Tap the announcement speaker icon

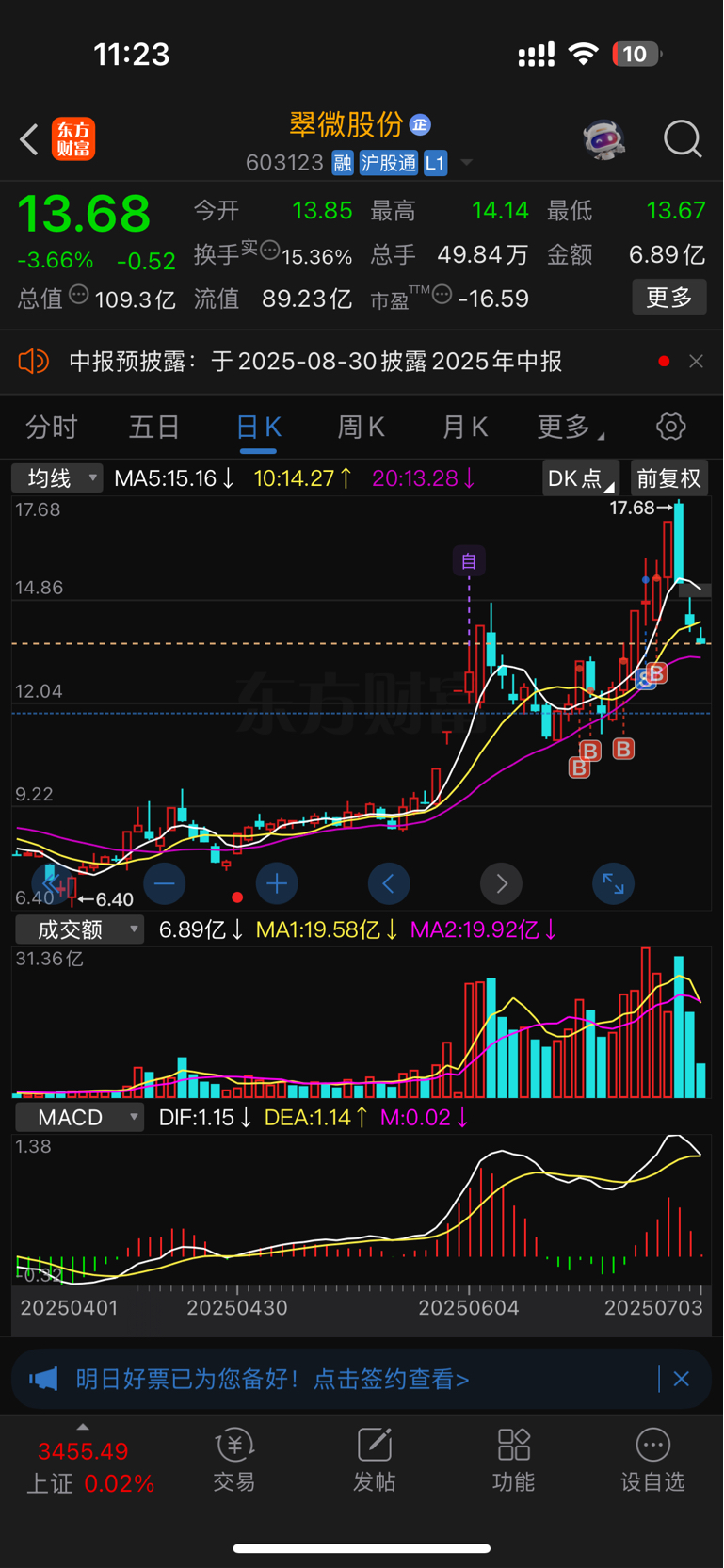34,361
